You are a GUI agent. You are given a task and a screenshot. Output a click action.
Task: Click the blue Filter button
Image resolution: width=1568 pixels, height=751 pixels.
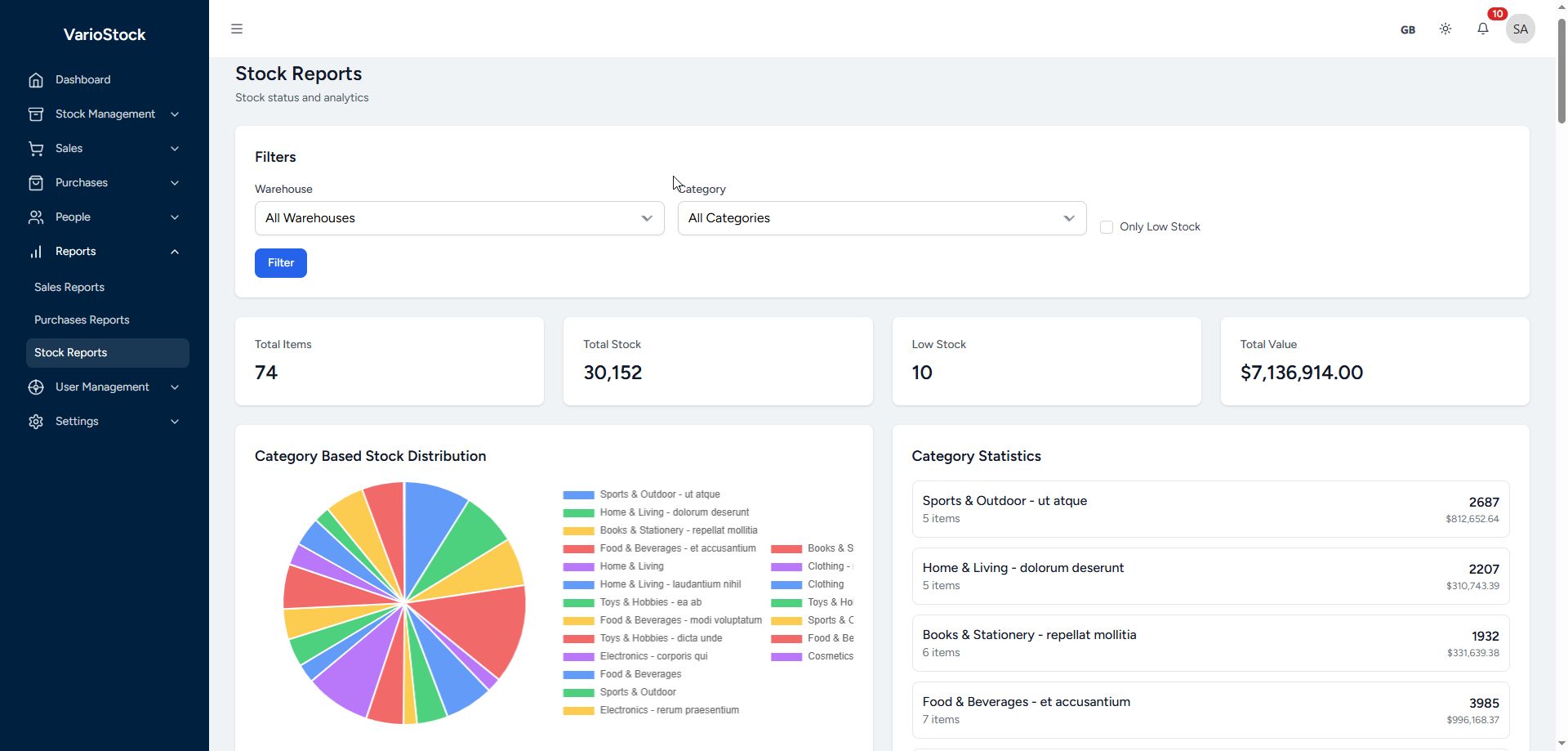pos(280,263)
